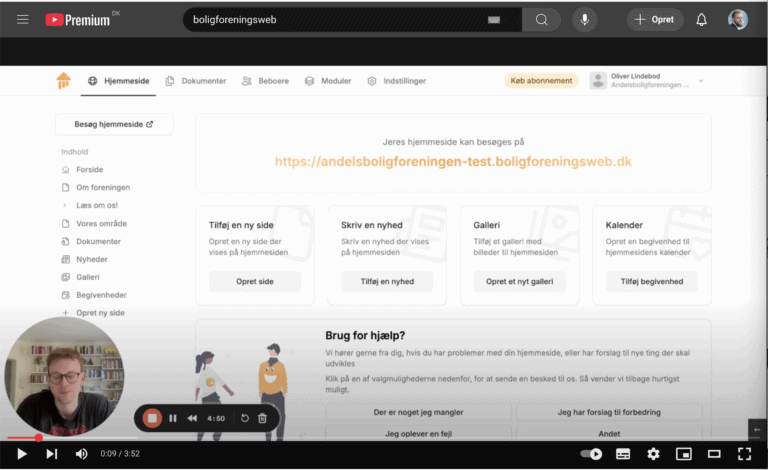Click the Nyheder sidebar icon

point(66,259)
